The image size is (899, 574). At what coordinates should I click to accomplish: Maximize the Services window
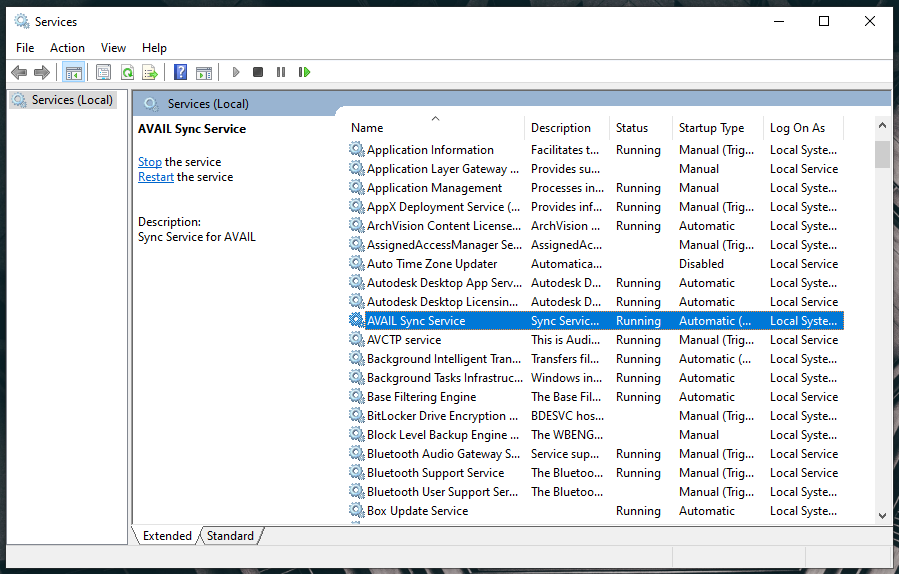pyautogui.click(x=824, y=21)
